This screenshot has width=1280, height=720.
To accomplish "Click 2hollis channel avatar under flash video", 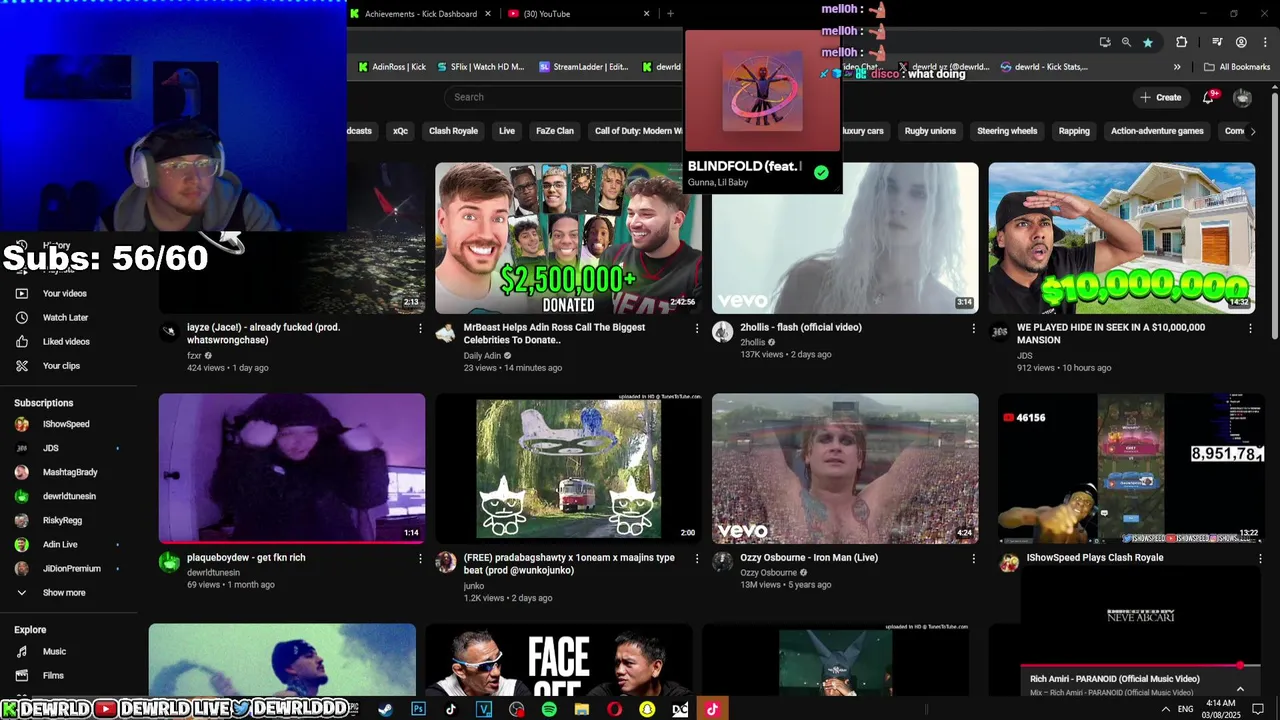I will click(722, 332).
